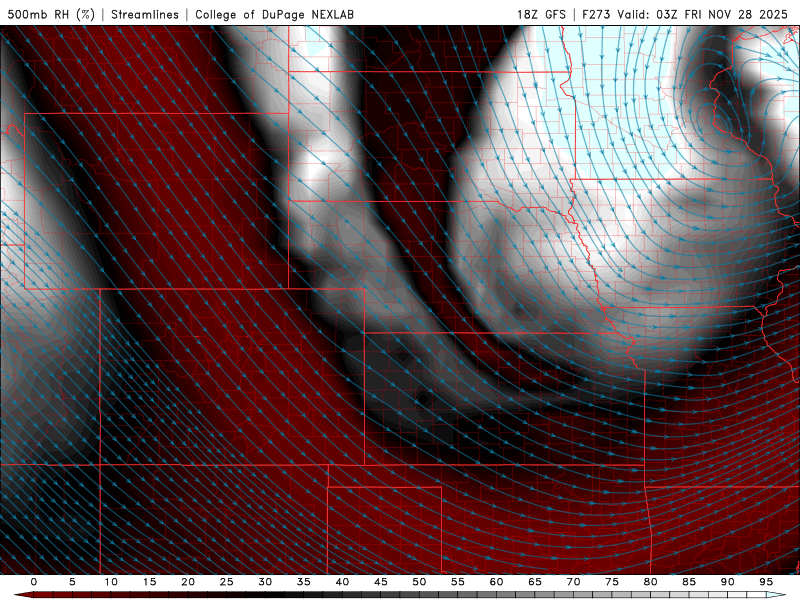Click the '45' value on the color scale
Screen dimensions: 800x600
coord(381,582)
